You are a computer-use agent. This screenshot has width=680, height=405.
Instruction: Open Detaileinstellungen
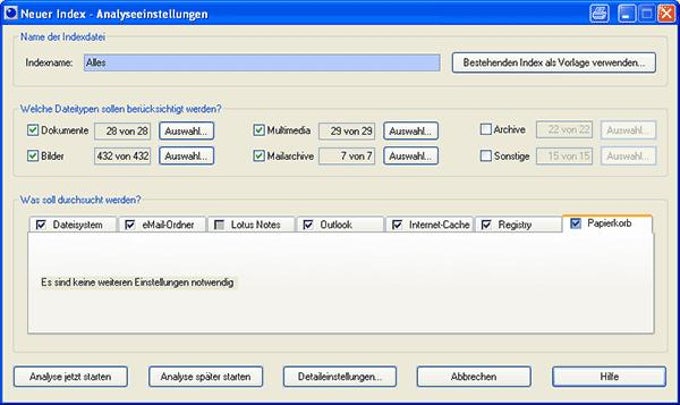(x=340, y=376)
